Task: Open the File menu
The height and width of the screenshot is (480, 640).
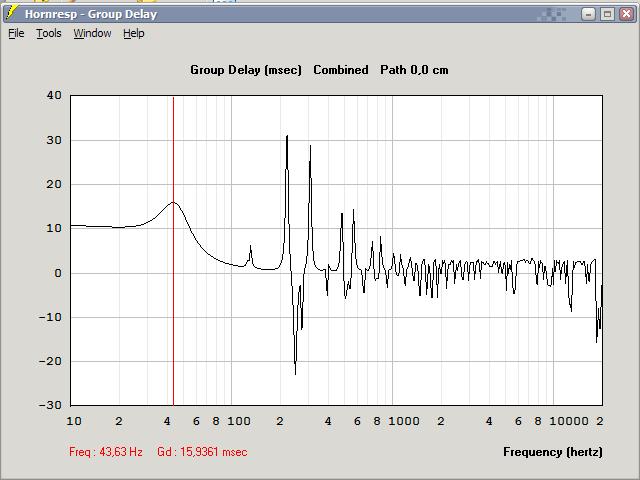Action: point(16,33)
